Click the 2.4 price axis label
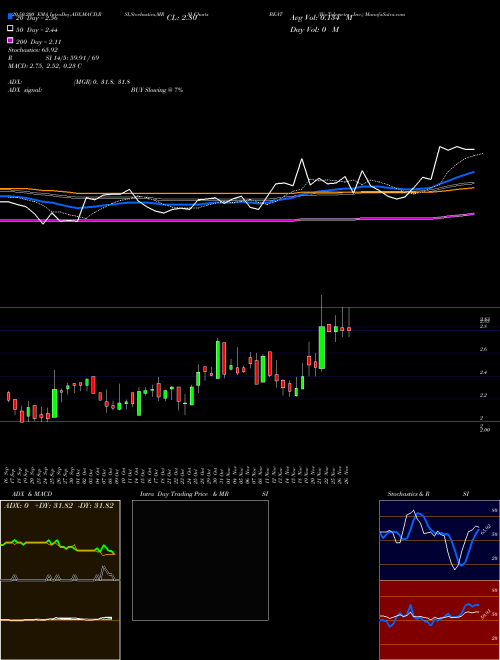 pos(484,373)
